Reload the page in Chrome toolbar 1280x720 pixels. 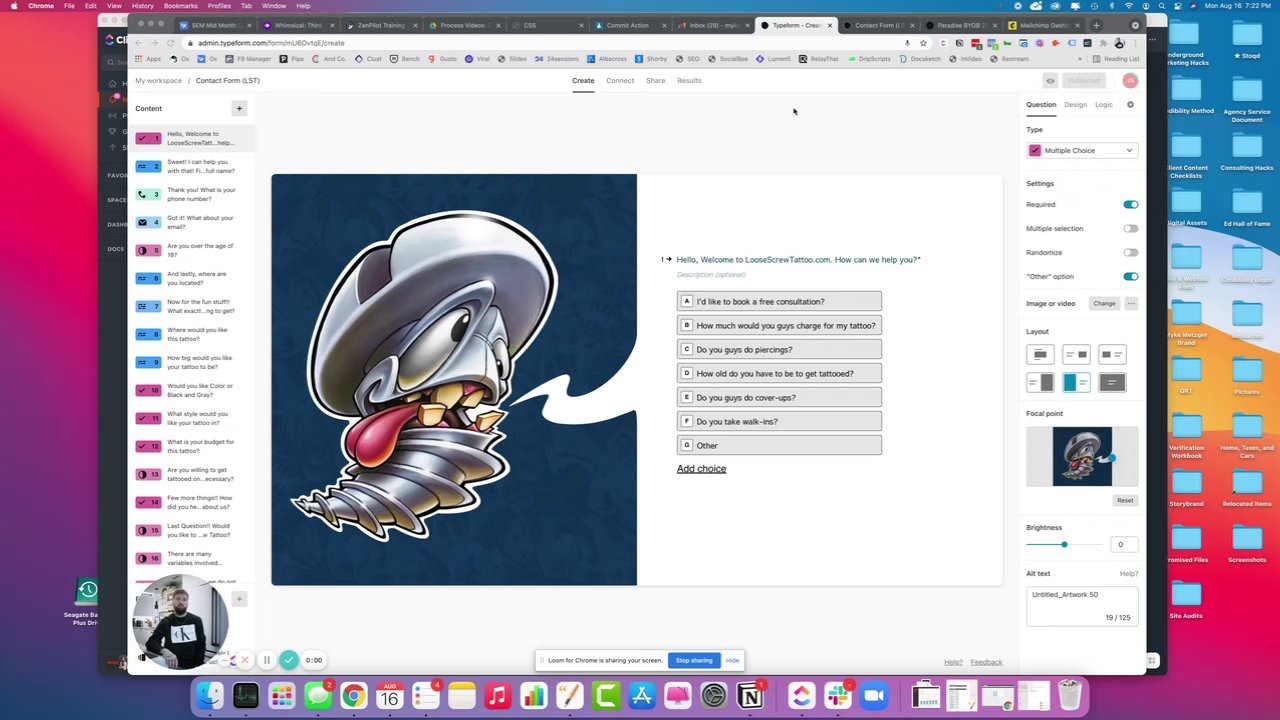170,43
